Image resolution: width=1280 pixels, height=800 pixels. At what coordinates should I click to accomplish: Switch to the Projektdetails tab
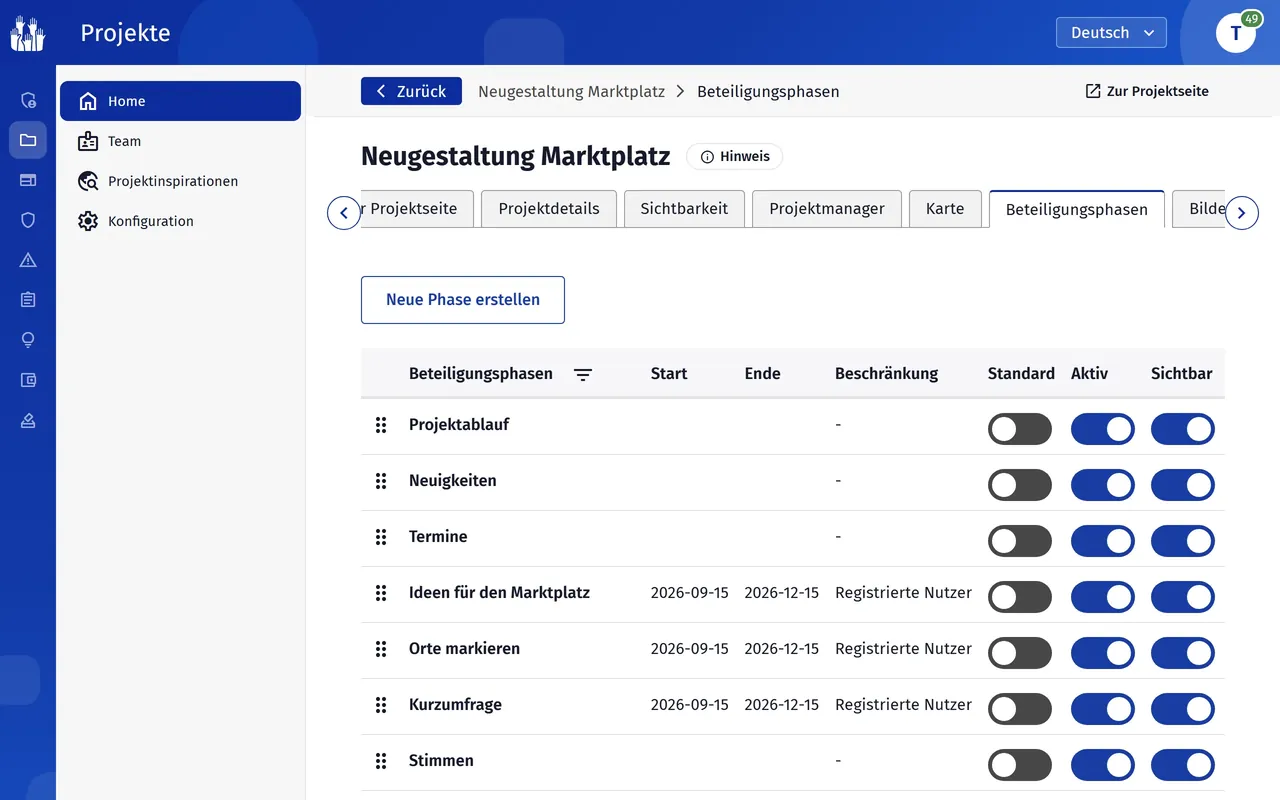(549, 209)
